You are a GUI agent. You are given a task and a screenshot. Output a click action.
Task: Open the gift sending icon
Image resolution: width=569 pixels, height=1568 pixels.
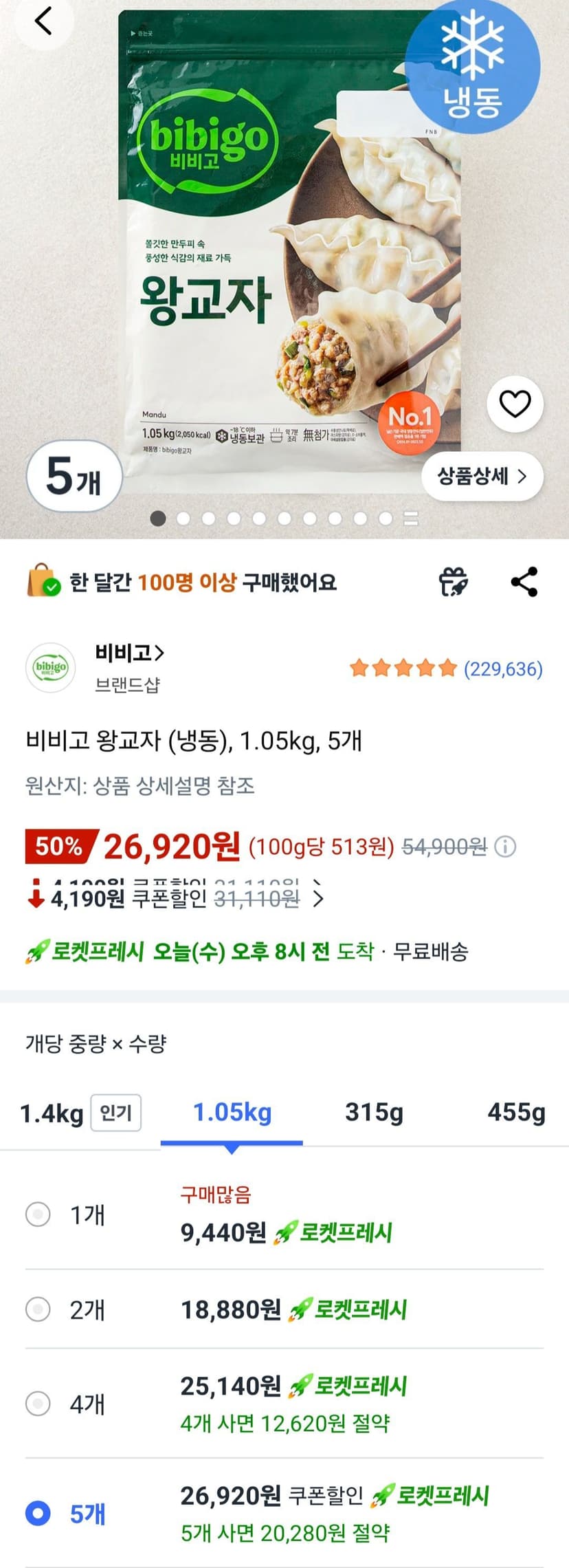coord(454,582)
